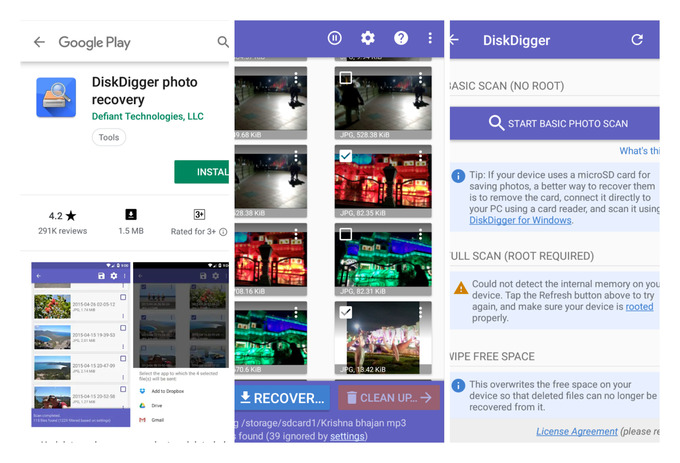
Task: Tap the Recover button
Action: pyautogui.click(x=282, y=398)
